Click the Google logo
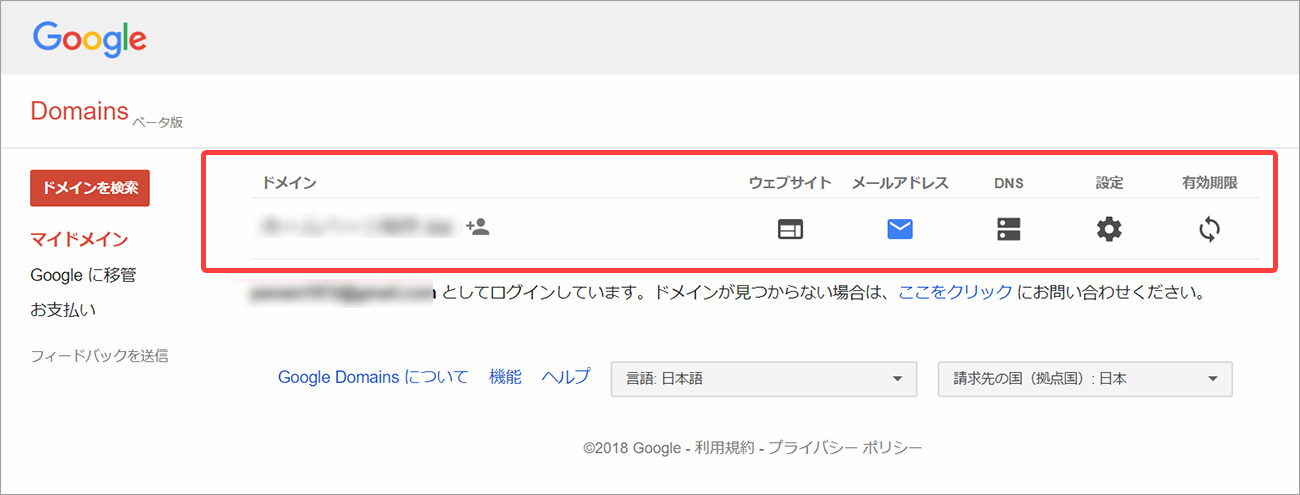The image size is (1300, 495). click(x=89, y=39)
